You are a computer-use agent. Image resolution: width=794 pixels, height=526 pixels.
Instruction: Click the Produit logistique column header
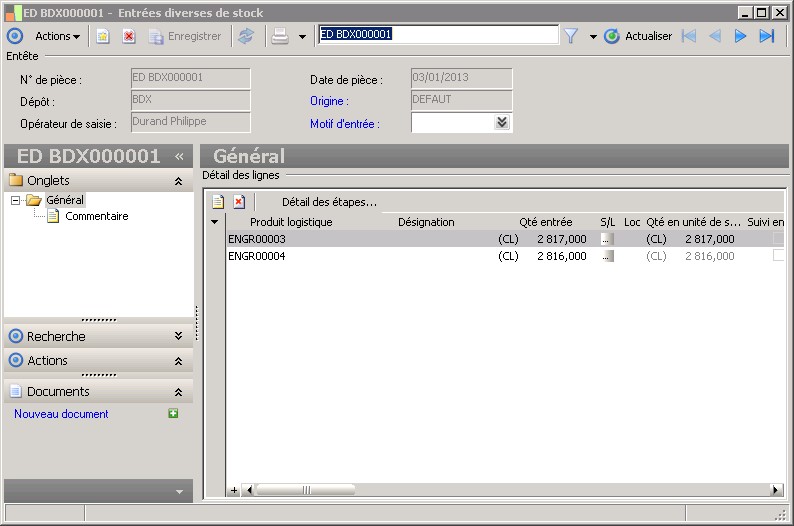(291, 222)
